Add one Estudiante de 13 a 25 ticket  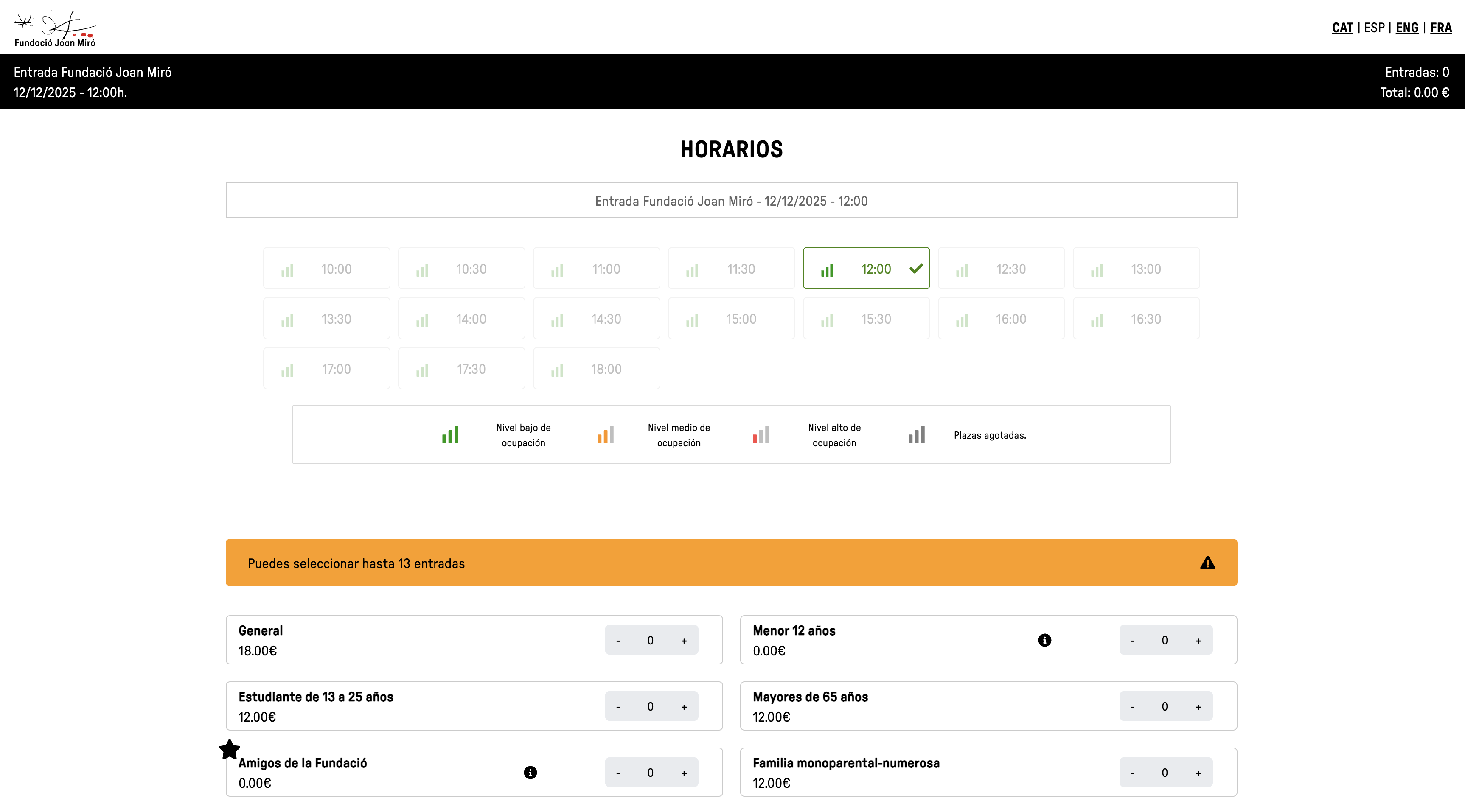[684, 707]
